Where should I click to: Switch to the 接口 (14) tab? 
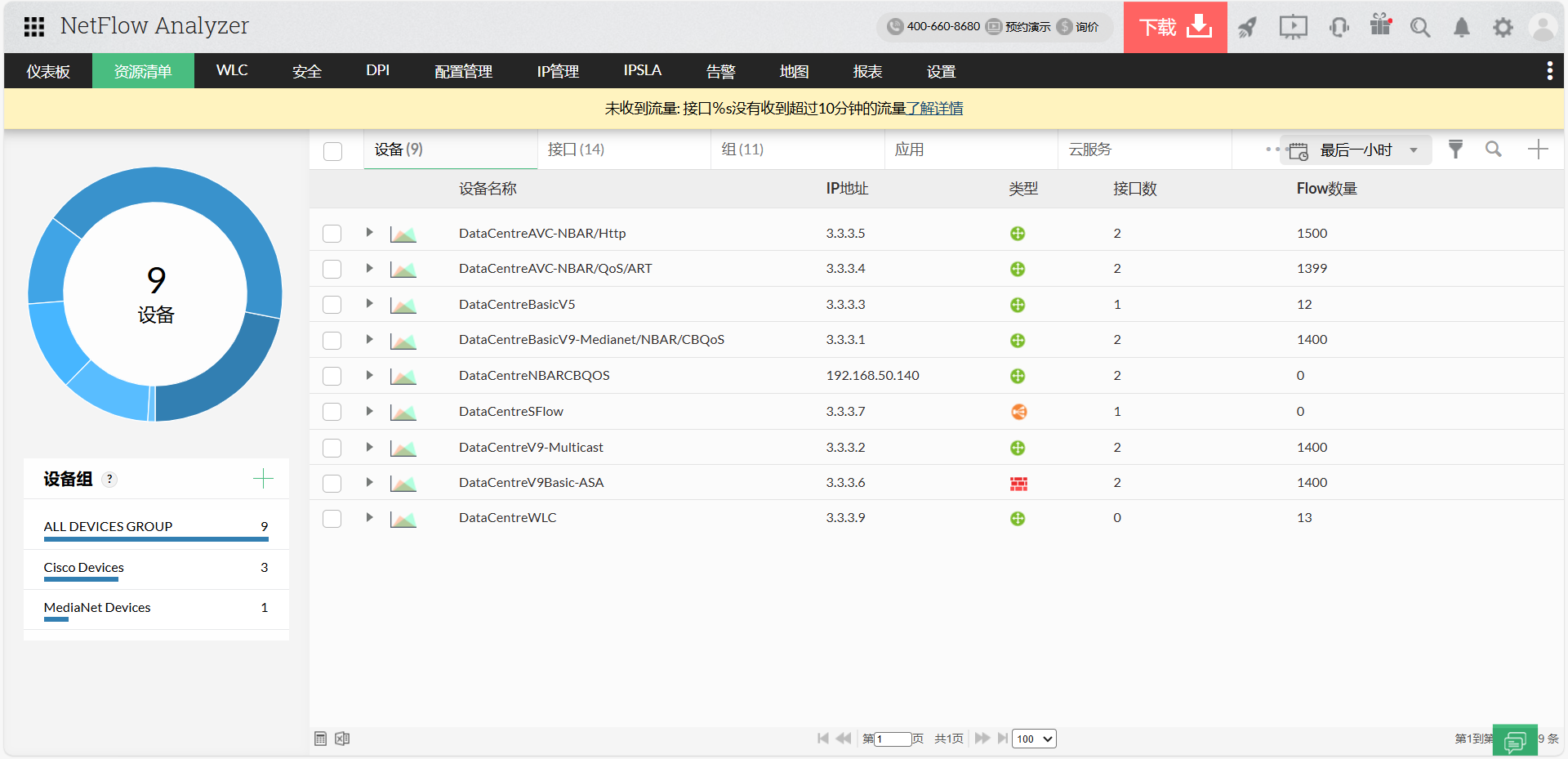576,150
